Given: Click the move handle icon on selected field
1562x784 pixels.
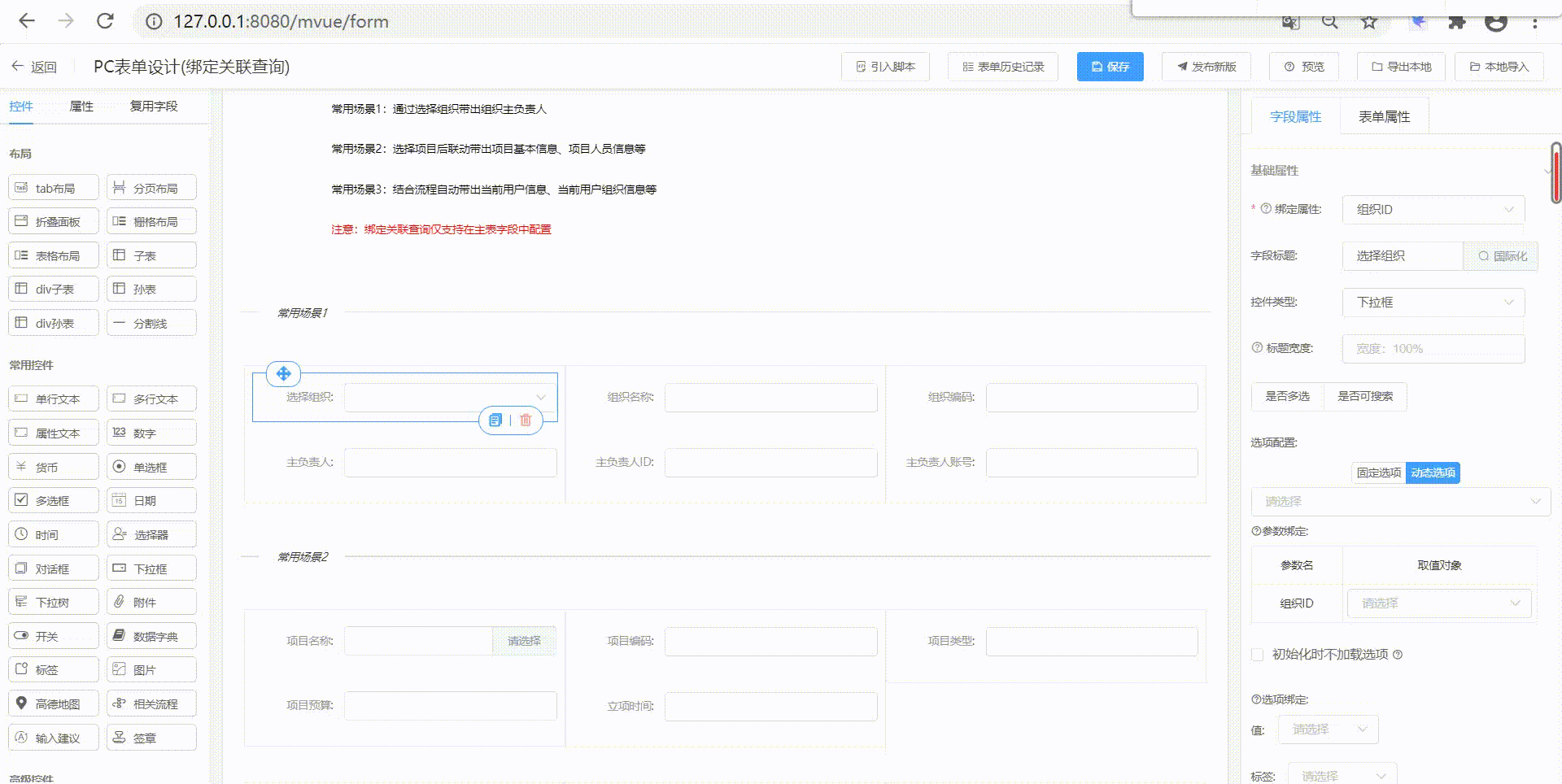Looking at the screenshot, I should coord(283,373).
